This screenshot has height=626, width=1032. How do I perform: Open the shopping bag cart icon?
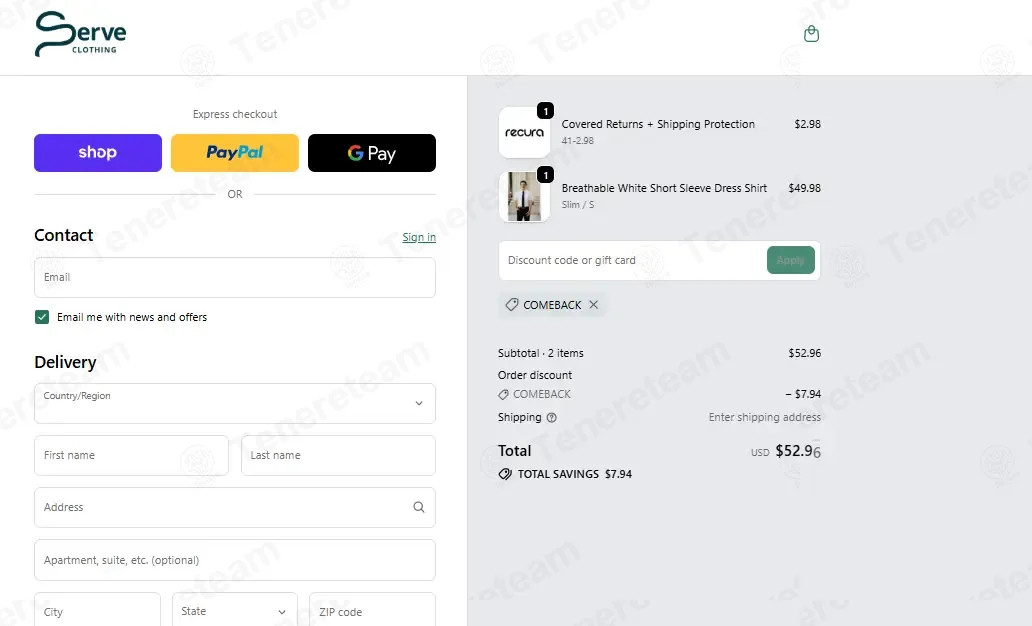tap(812, 34)
